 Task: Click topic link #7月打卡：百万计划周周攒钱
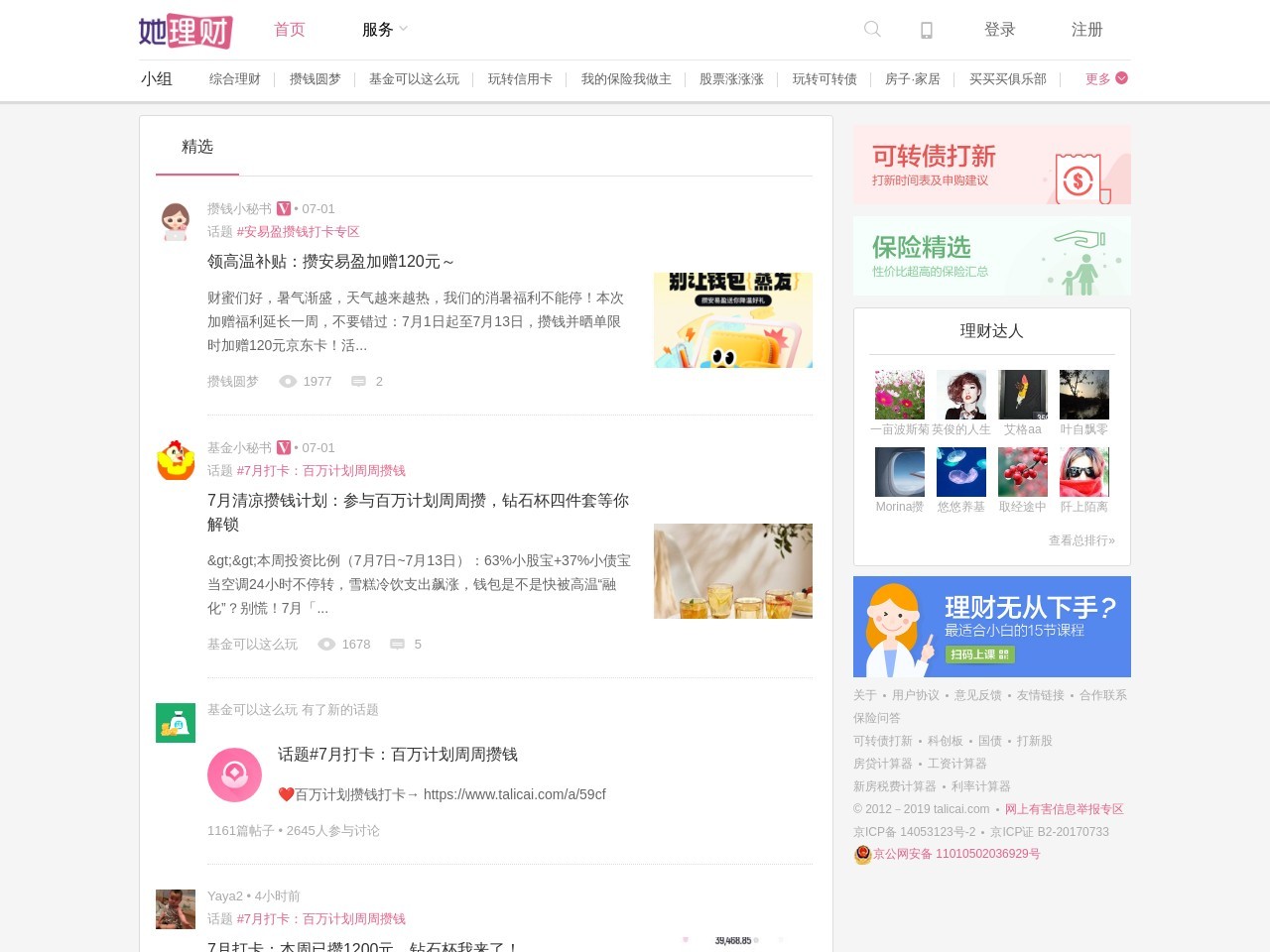(319, 471)
